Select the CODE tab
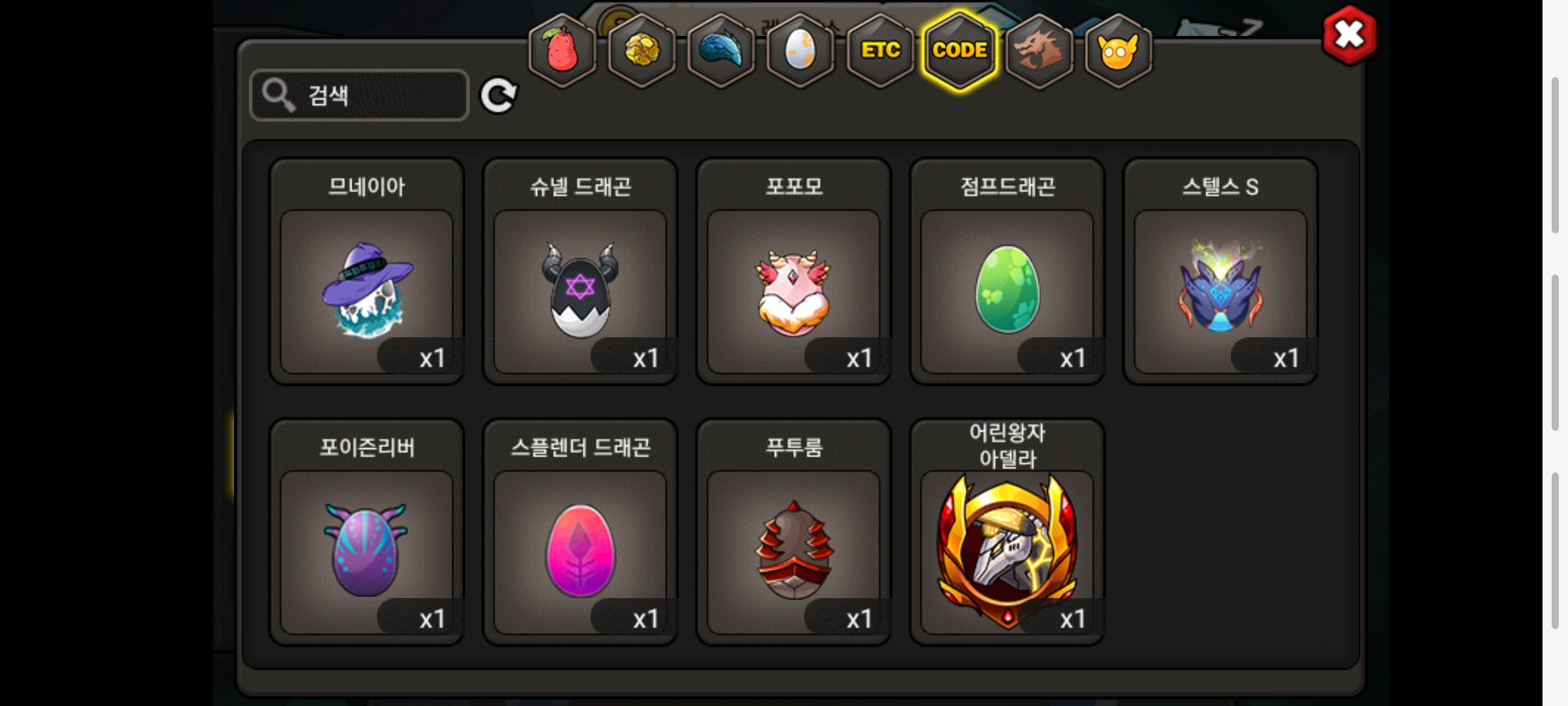This screenshot has height=706, width=1568. [x=960, y=50]
